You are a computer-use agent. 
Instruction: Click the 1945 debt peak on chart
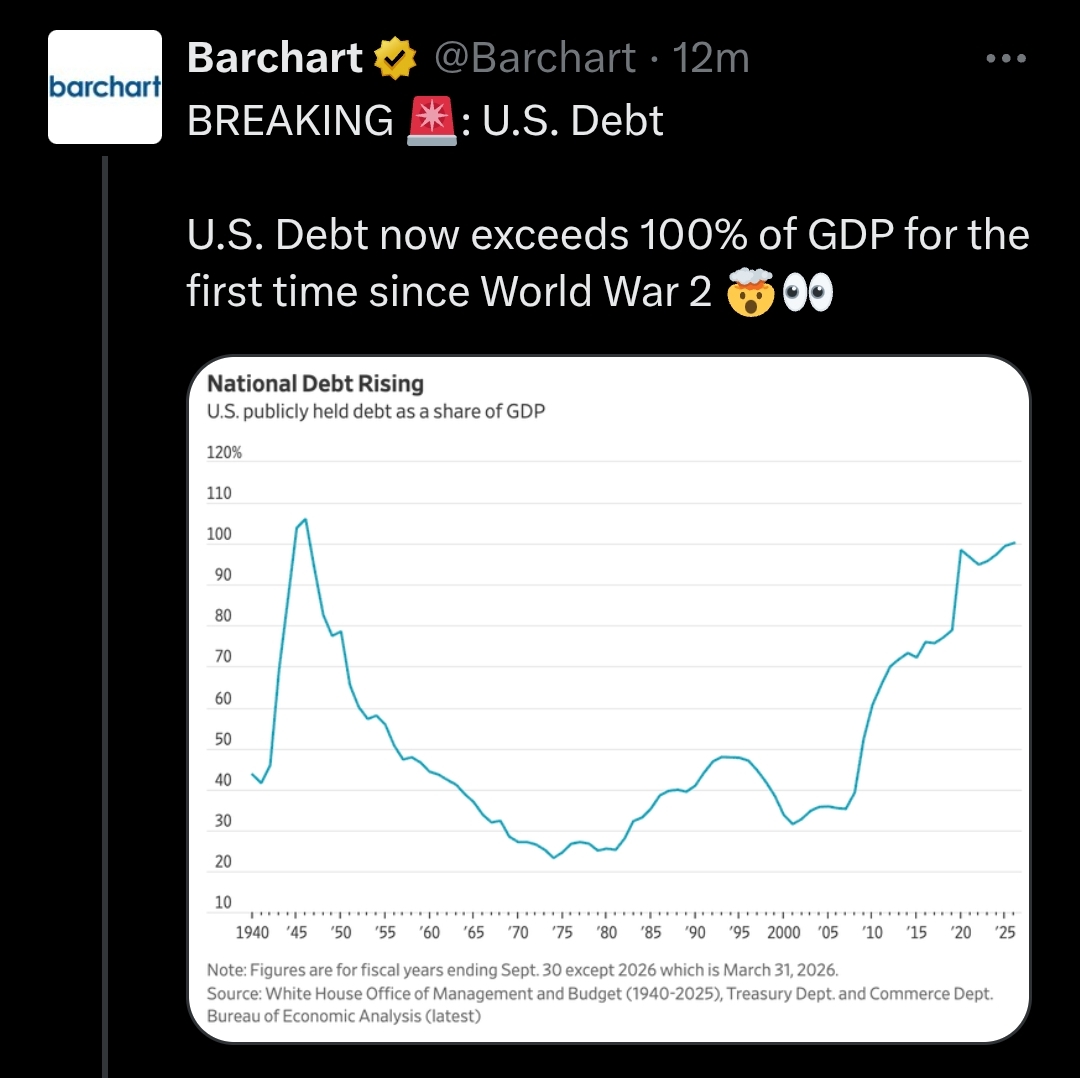click(x=305, y=520)
